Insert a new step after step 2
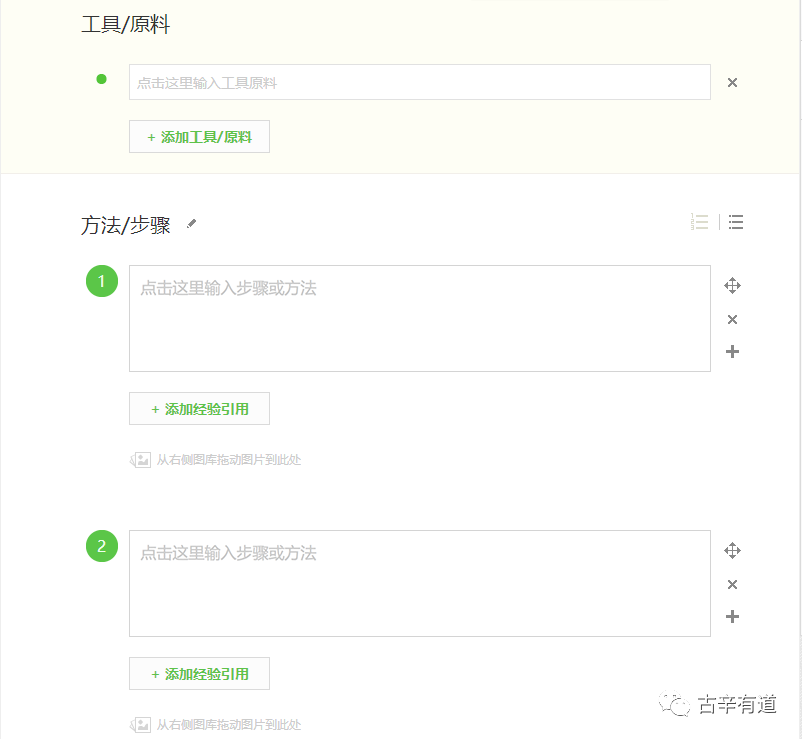This screenshot has height=739, width=802. click(x=732, y=616)
